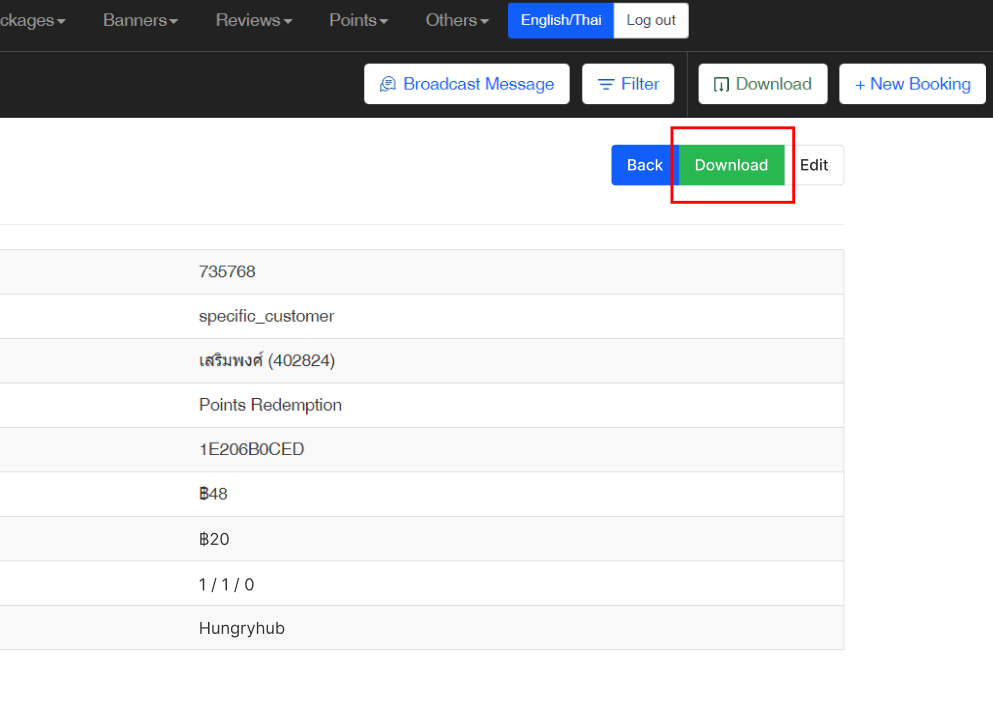Click the Edit button beside the green Download

tap(814, 165)
